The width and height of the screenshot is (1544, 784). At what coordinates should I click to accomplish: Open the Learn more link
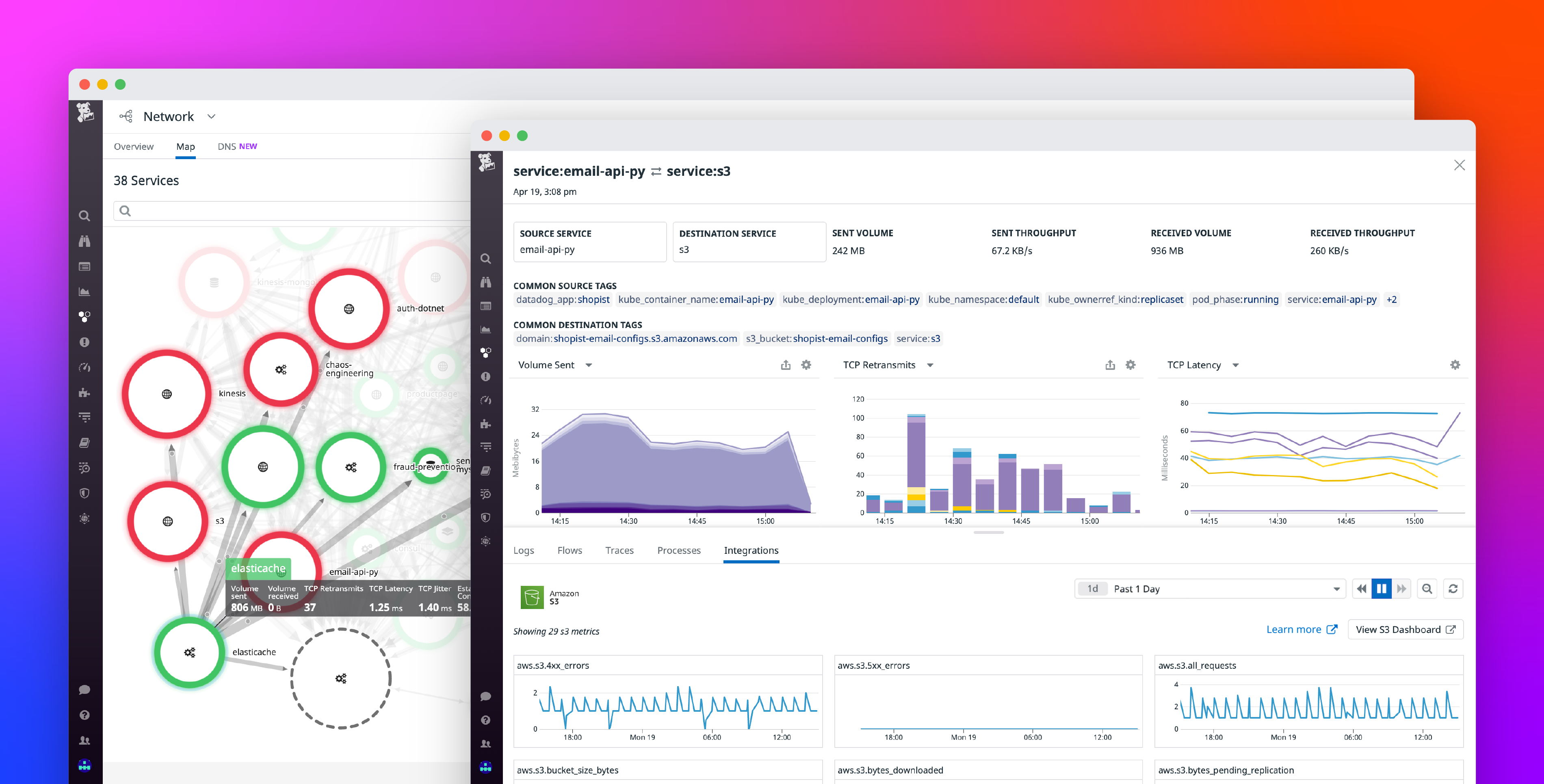(x=1295, y=629)
